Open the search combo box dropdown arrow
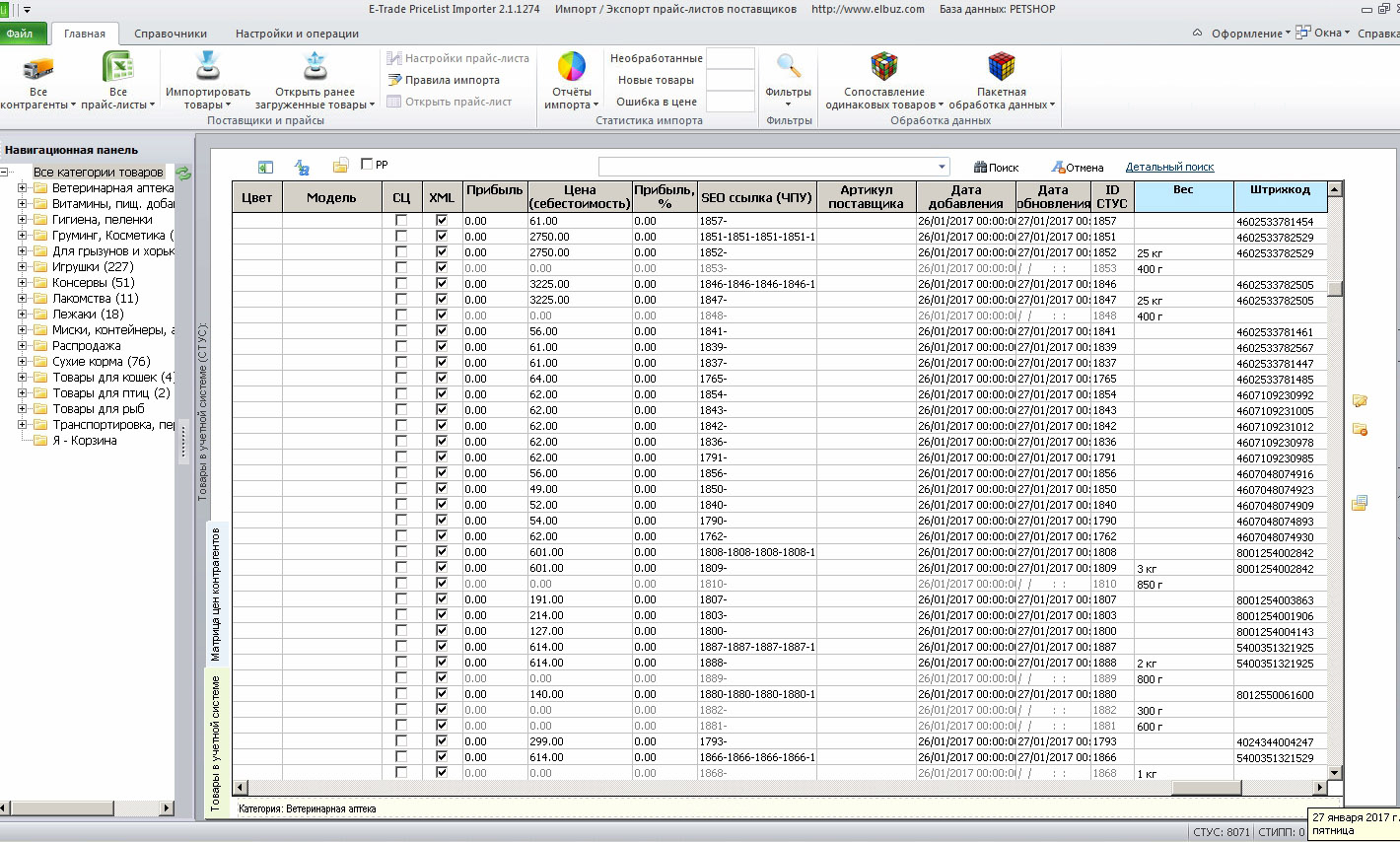This screenshot has height=842, width=1400. click(x=942, y=167)
